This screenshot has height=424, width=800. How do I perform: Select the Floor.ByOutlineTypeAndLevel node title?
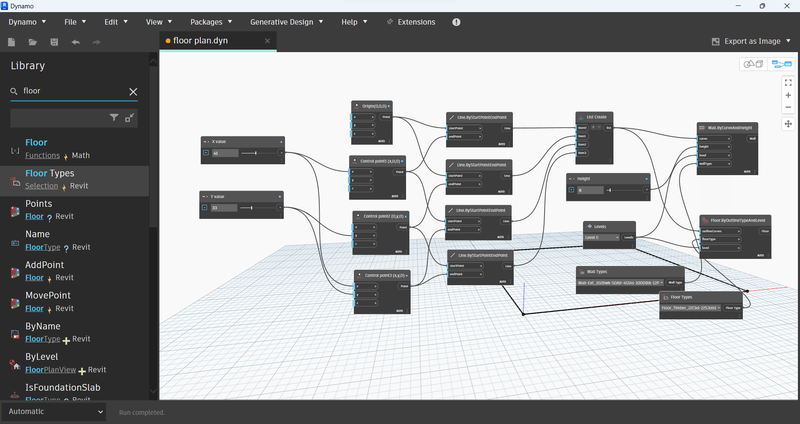point(738,221)
